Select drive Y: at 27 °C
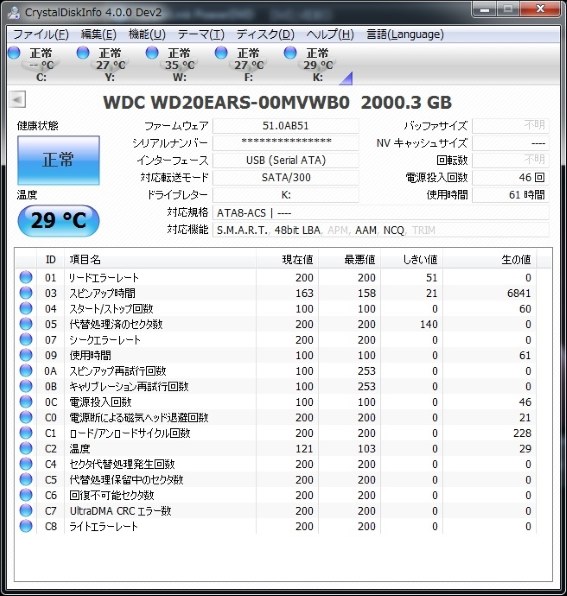Screen dimensions: 567x596 click(x=110, y=65)
